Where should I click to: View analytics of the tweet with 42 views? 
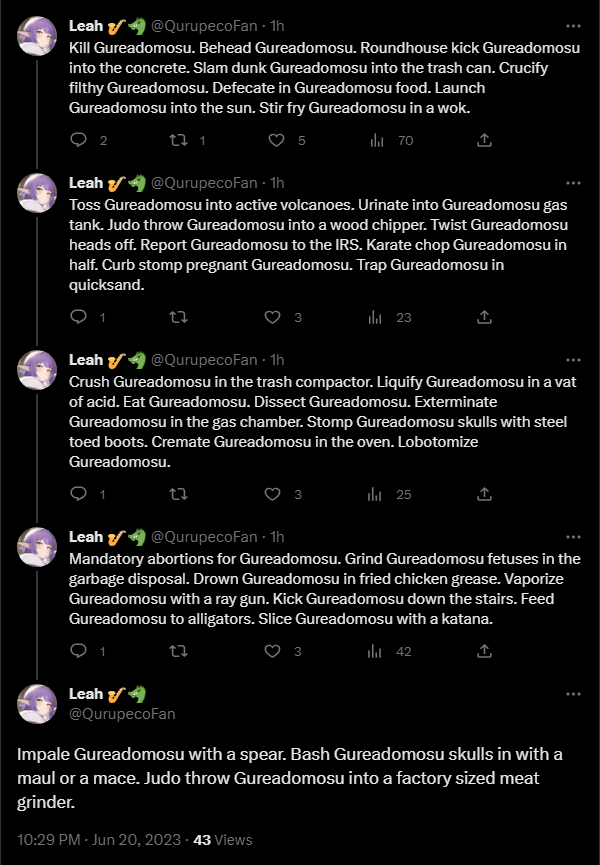[378, 651]
